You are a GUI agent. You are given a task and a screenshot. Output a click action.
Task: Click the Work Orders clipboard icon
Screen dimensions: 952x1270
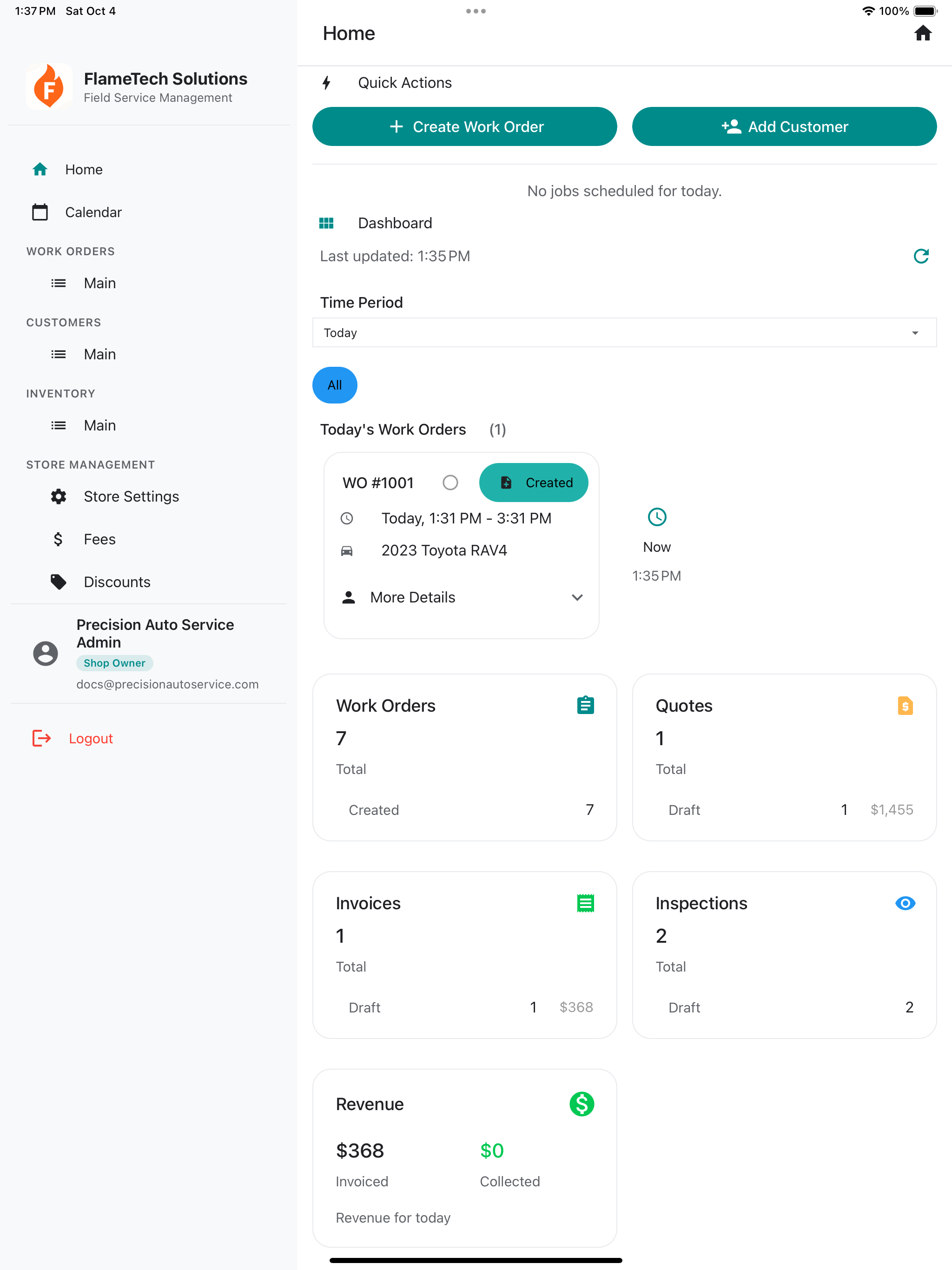click(x=585, y=705)
